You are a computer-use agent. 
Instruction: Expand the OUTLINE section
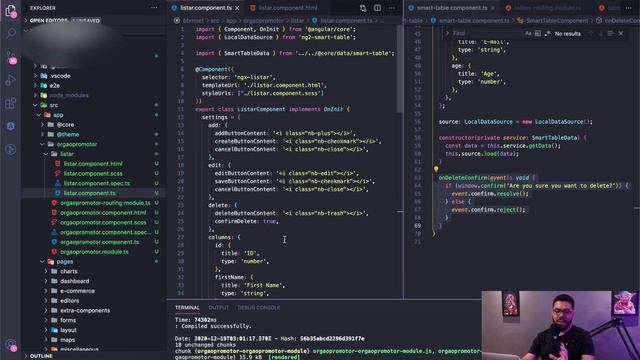pos(41,356)
